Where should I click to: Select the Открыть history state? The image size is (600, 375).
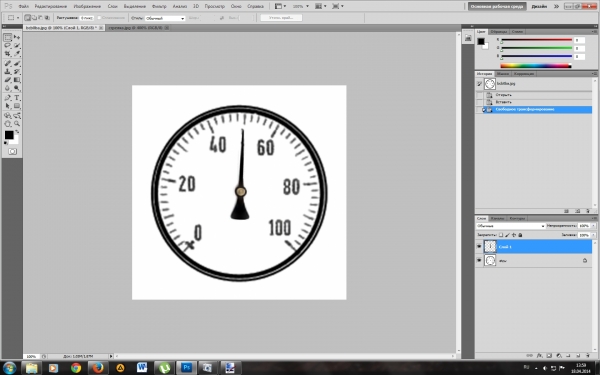pyautogui.click(x=538, y=95)
